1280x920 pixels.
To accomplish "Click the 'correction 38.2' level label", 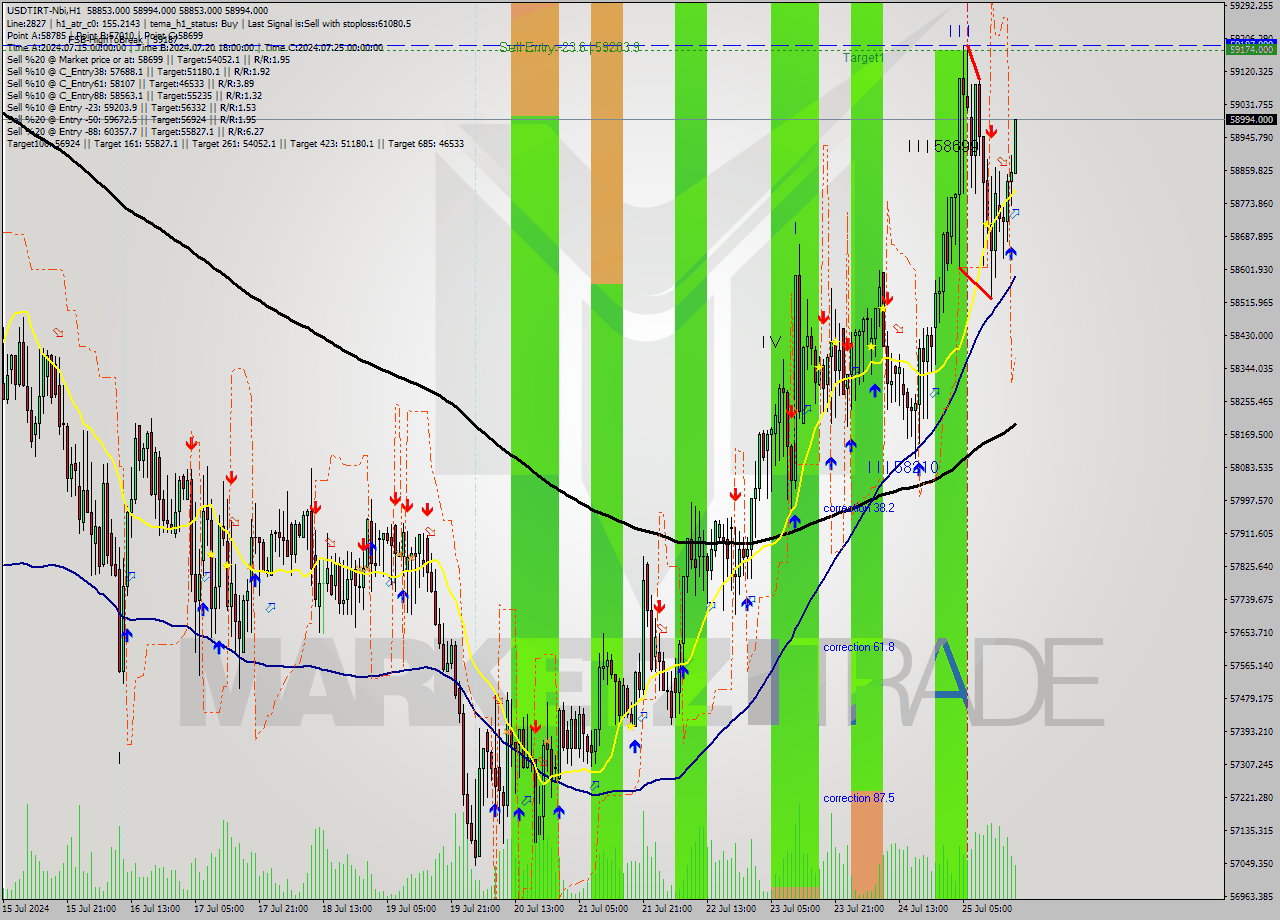I will pyautogui.click(x=858, y=508).
